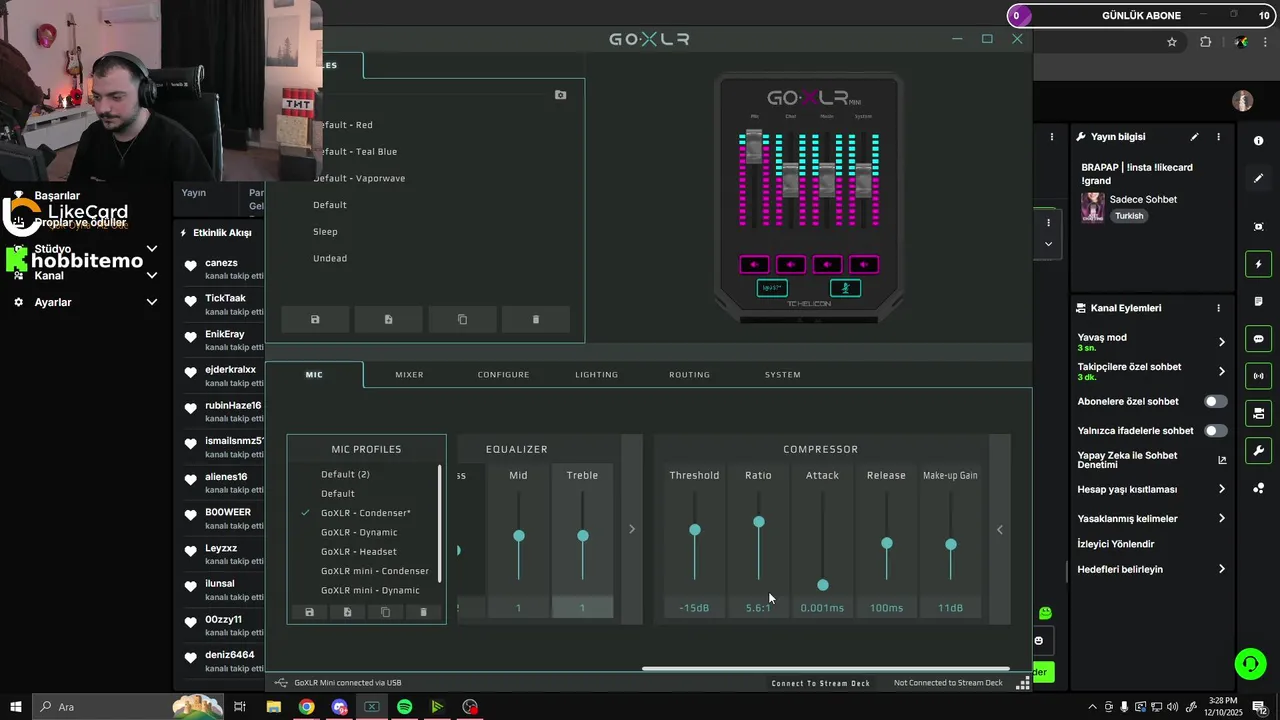The image size is (1280, 720).
Task: Click the horizontal scrollbar under mic settings
Action: click(826, 669)
